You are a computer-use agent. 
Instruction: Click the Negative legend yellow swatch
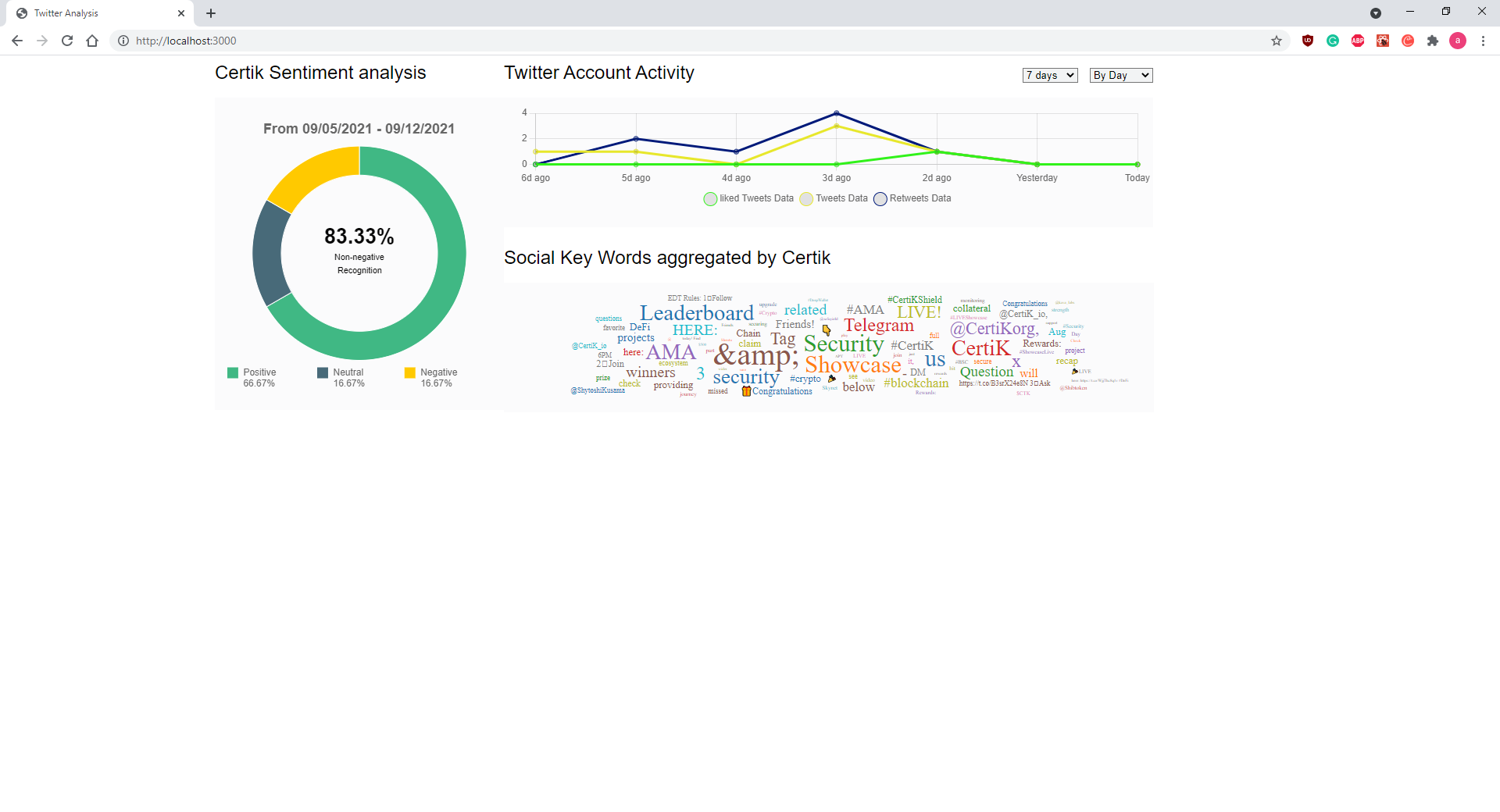[x=410, y=372]
